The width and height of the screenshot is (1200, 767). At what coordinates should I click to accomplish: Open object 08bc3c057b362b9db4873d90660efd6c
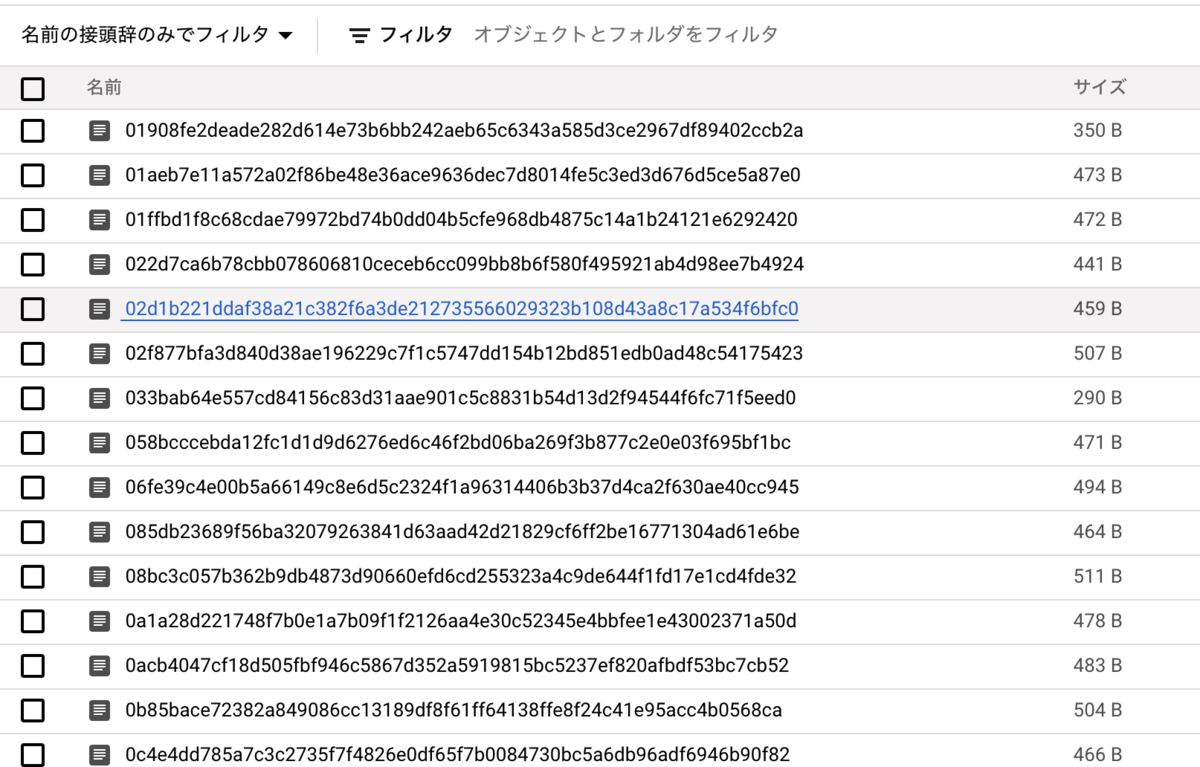tap(460, 577)
